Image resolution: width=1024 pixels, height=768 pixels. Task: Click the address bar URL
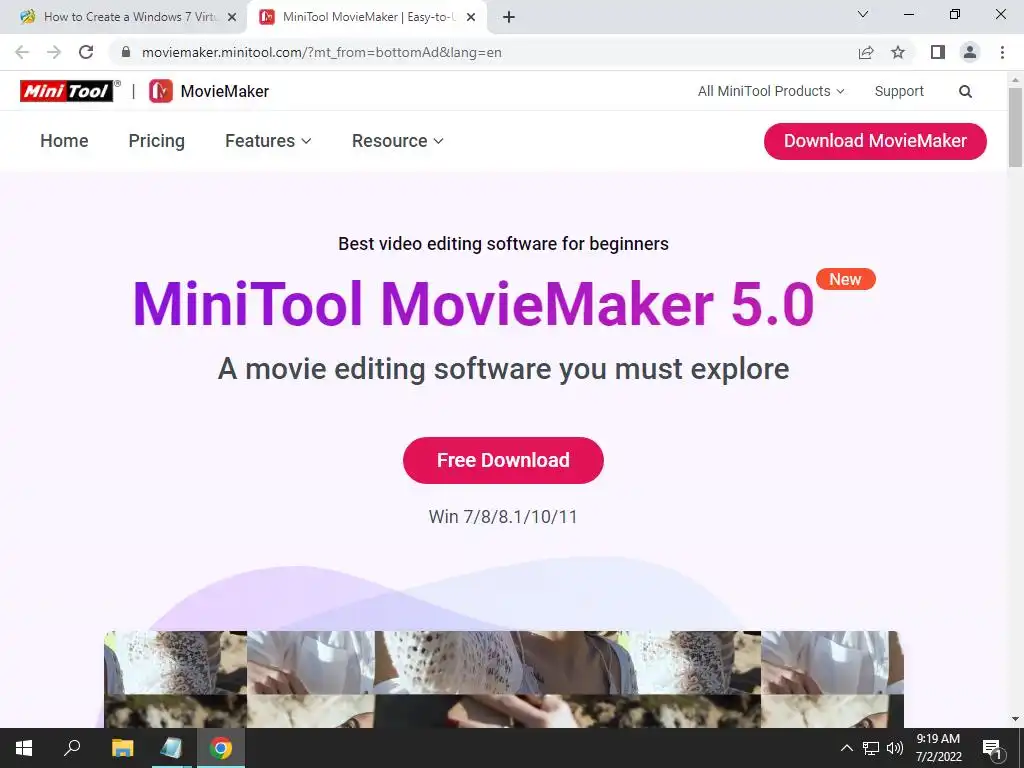(321, 52)
